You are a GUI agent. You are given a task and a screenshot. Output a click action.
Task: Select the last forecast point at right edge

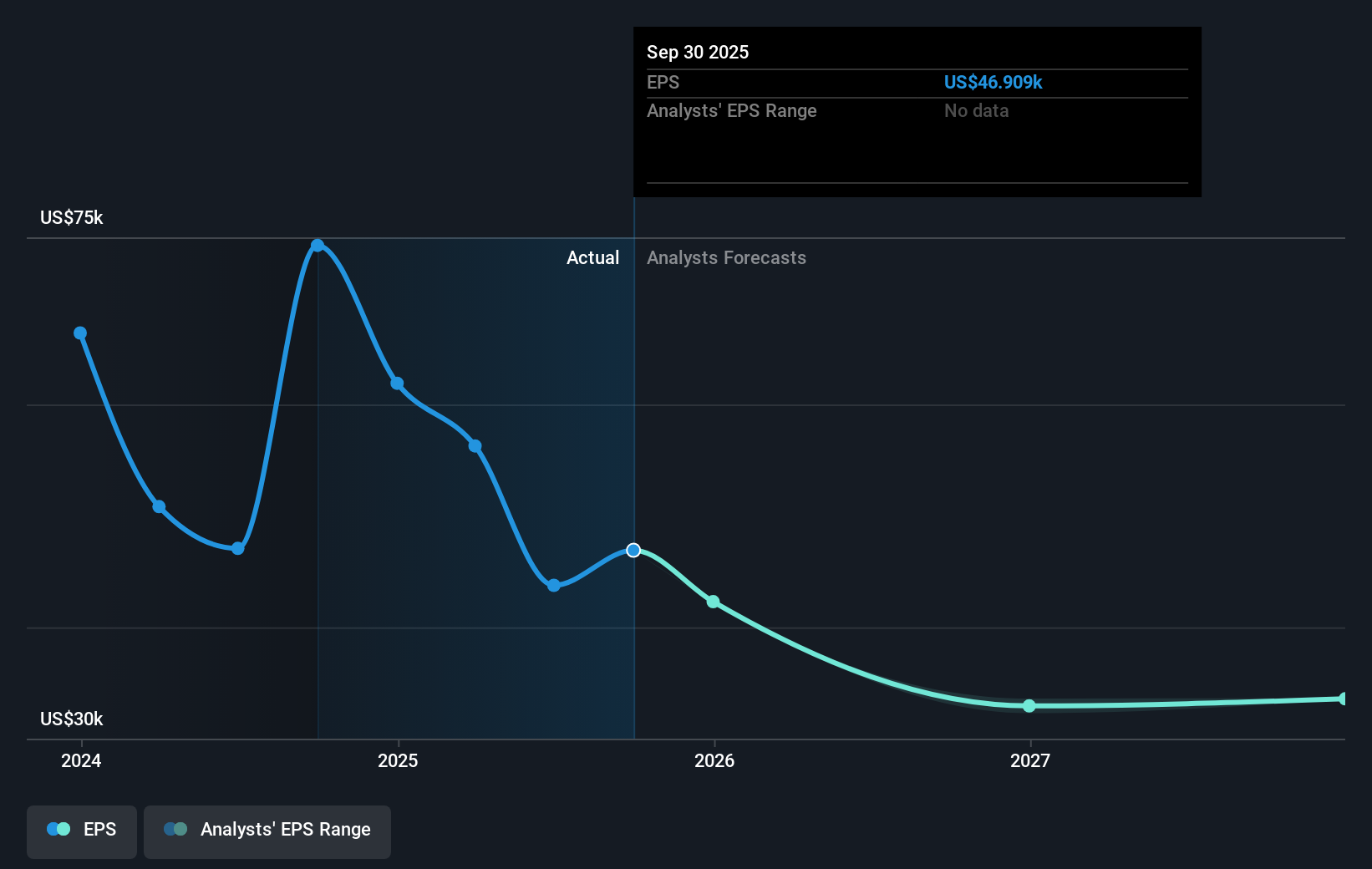tap(1343, 699)
